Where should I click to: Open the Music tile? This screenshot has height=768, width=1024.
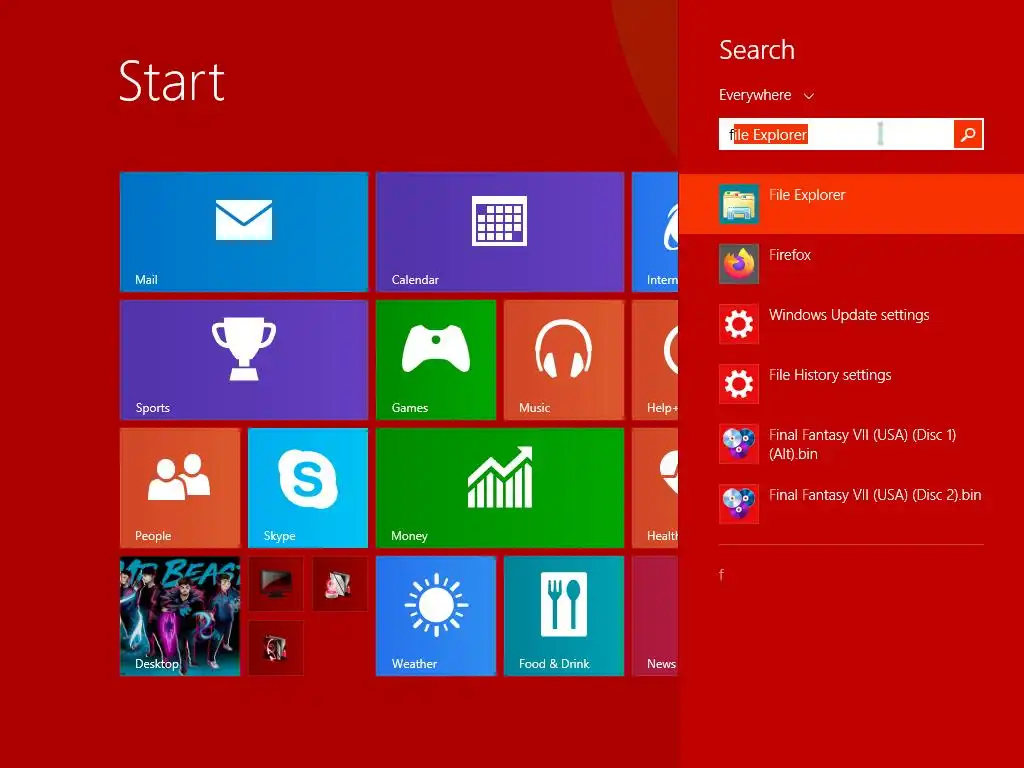564,360
